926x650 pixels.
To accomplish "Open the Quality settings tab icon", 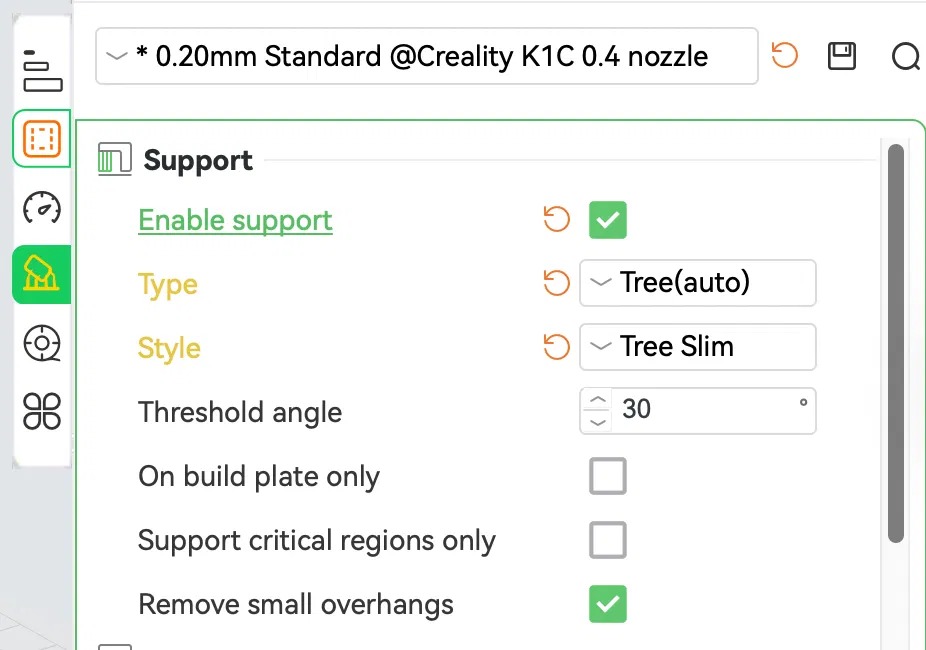I will tap(42, 70).
